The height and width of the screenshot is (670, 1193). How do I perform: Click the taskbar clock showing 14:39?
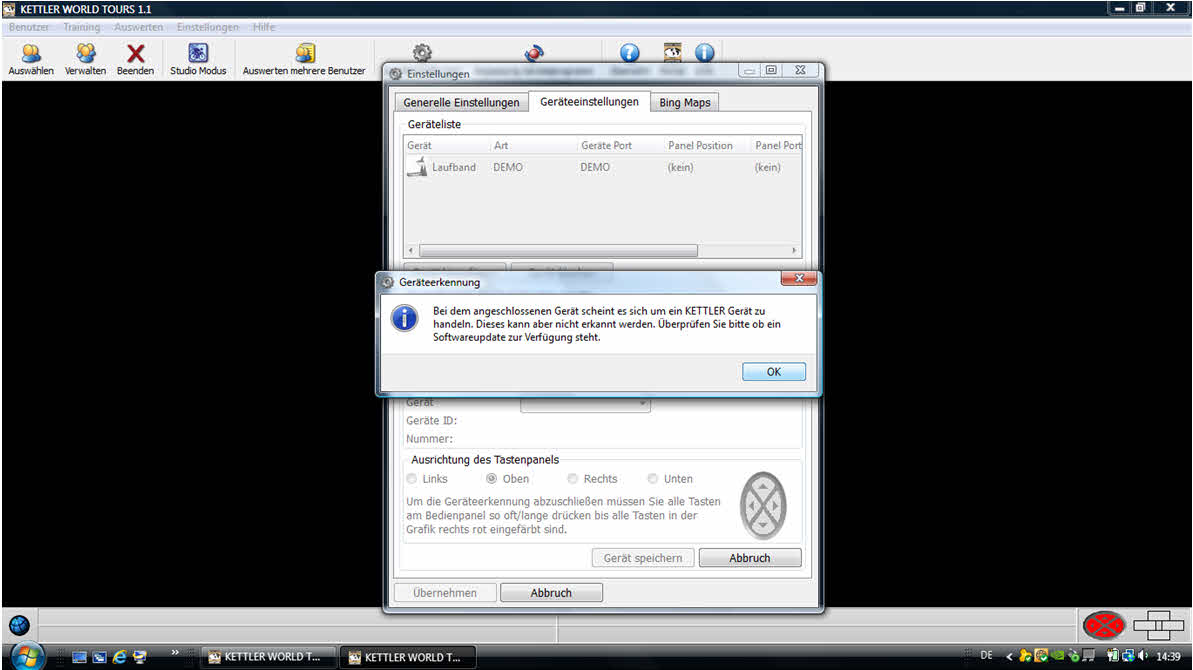pos(1169,656)
